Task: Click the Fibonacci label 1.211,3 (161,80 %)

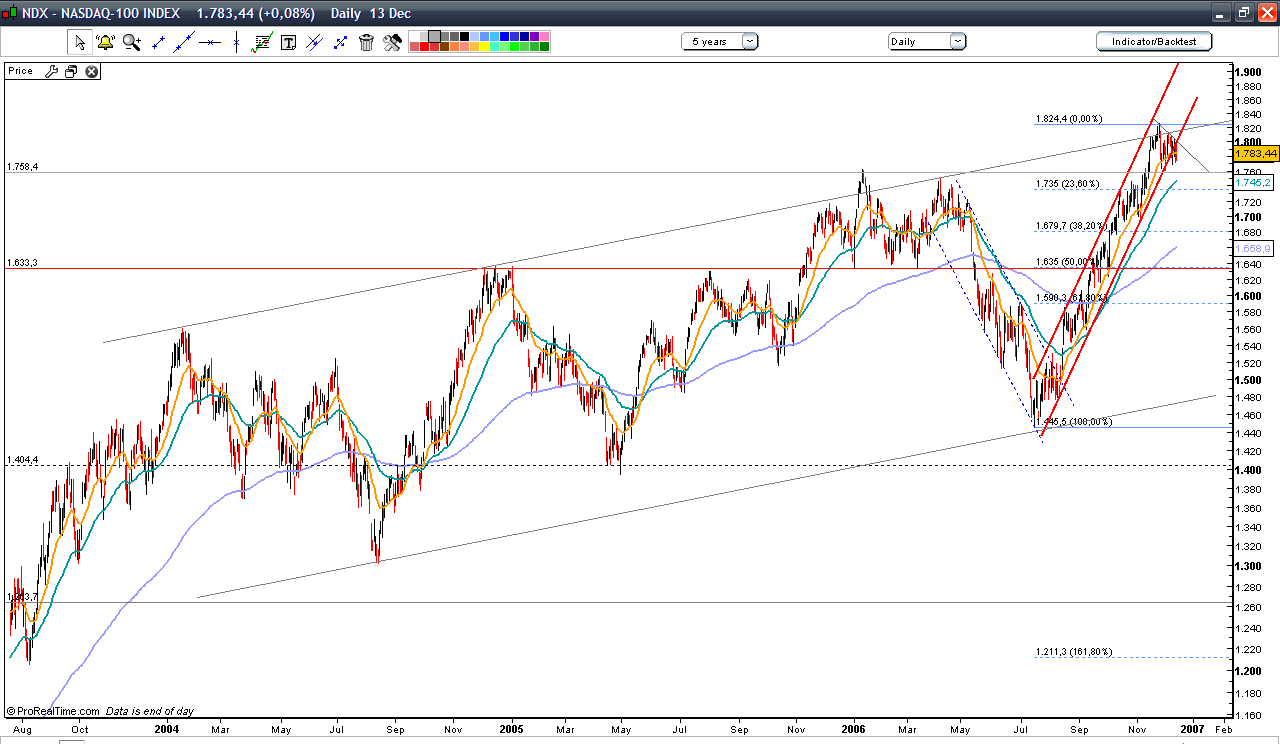Action: coord(1073,652)
